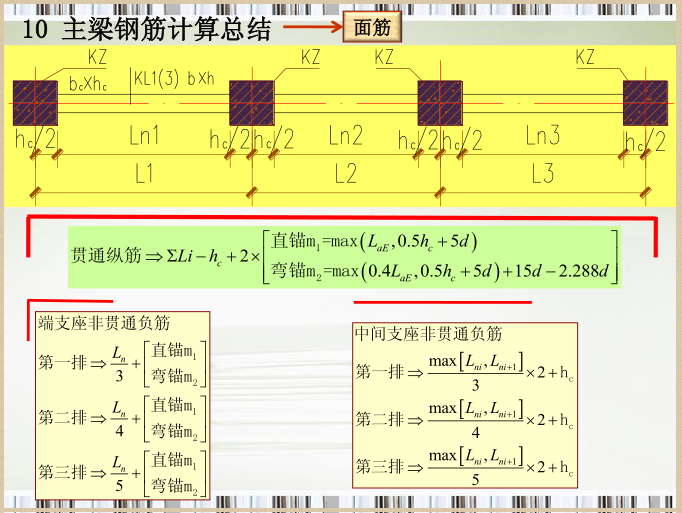Select the KL1(3) bxh beam label

[174, 79]
